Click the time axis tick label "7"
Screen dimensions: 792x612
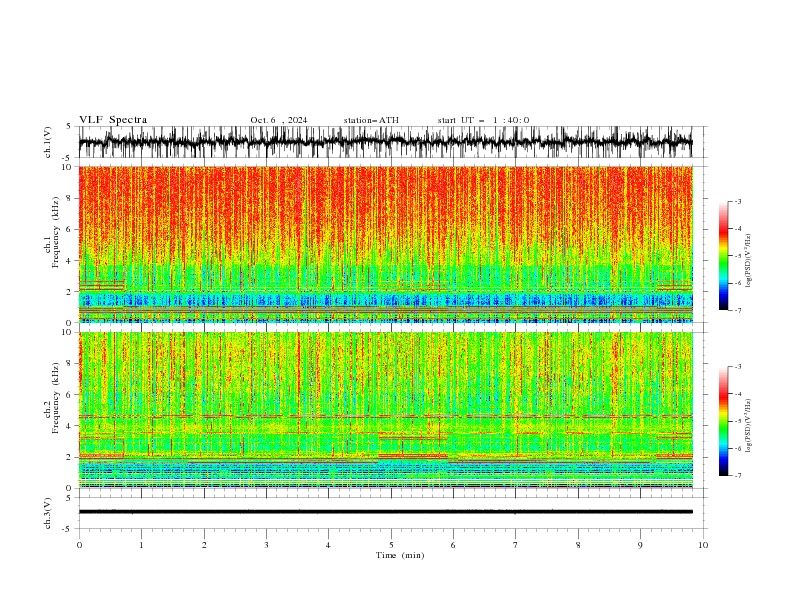click(x=516, y=545)
